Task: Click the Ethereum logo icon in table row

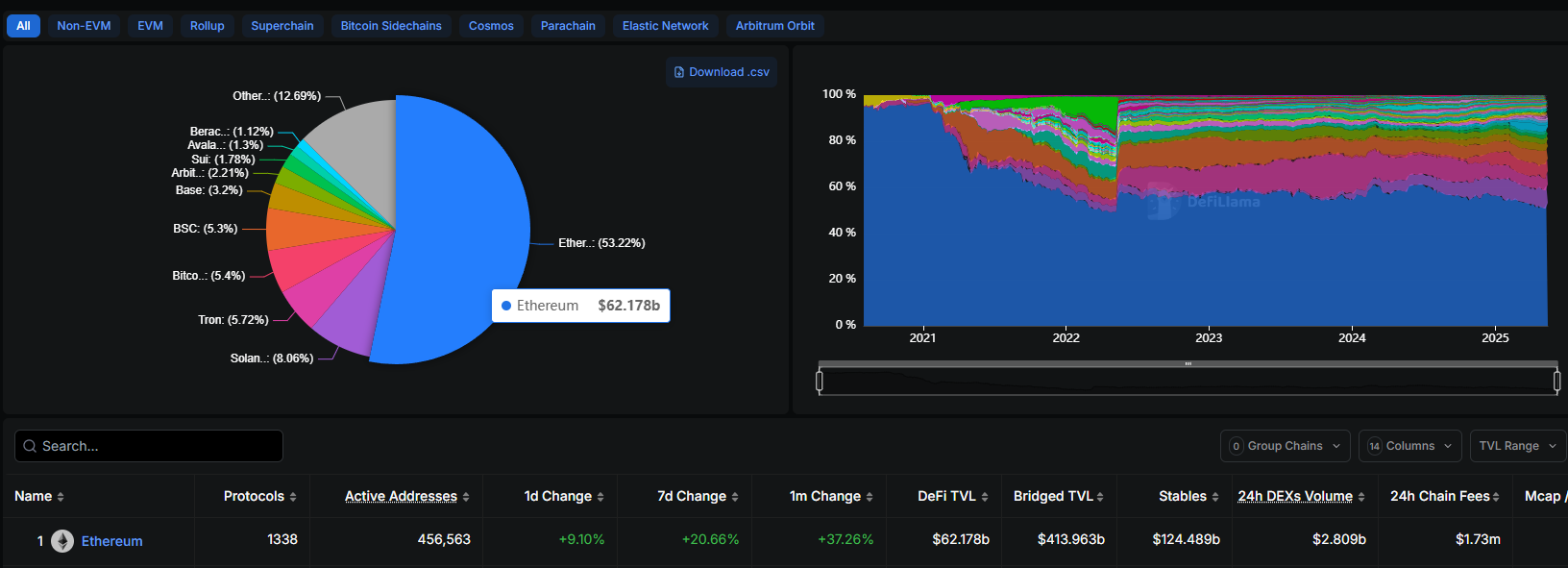Action: (x=62, y=541)
